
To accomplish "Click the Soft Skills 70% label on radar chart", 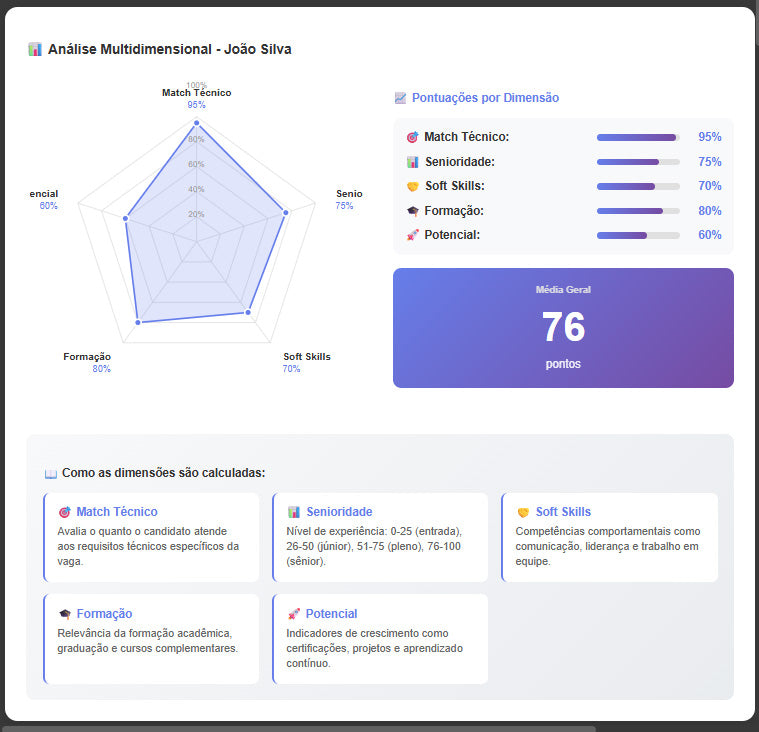I will point(291,369).
